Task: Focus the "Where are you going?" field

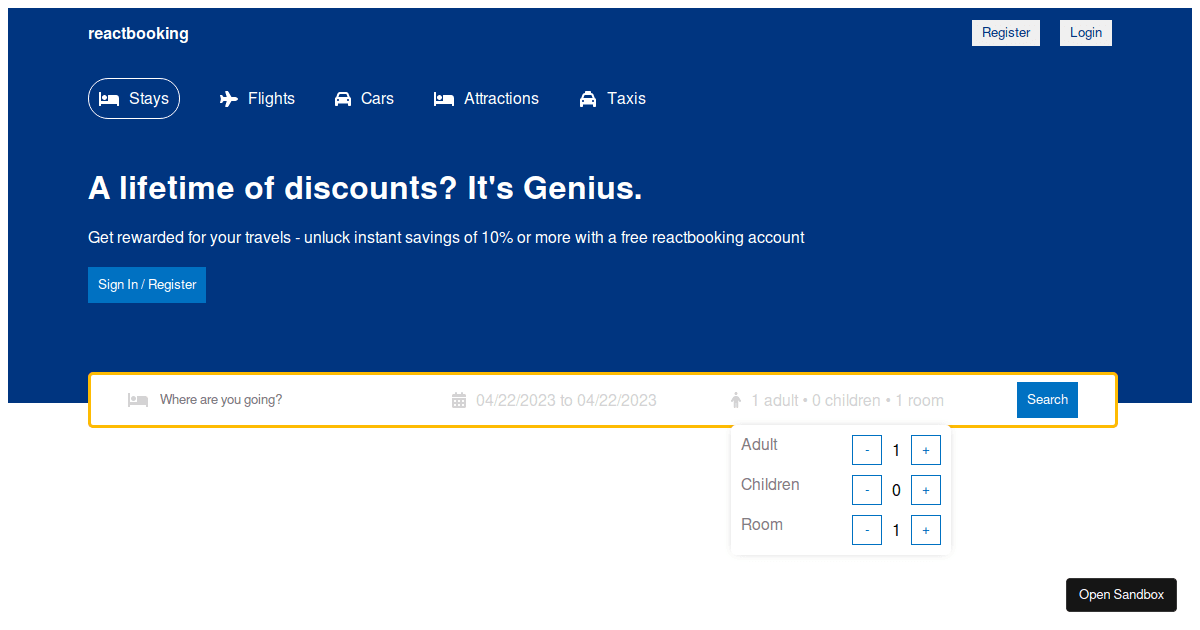Action: tap(280, 400)
